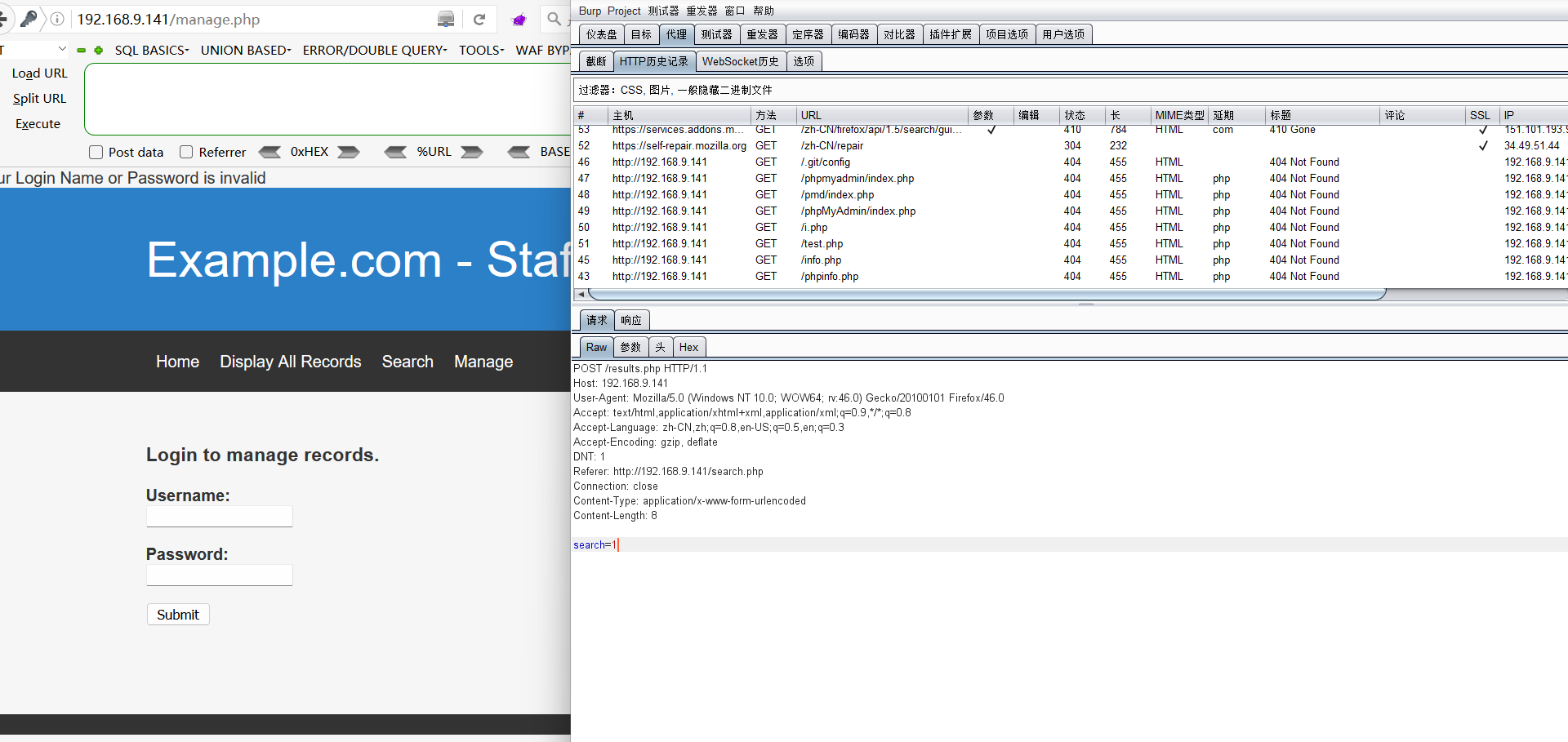Viewport: 1568px width, 742px height.
Task: Click the Execute button in HackBar
Action: [38, 124]
